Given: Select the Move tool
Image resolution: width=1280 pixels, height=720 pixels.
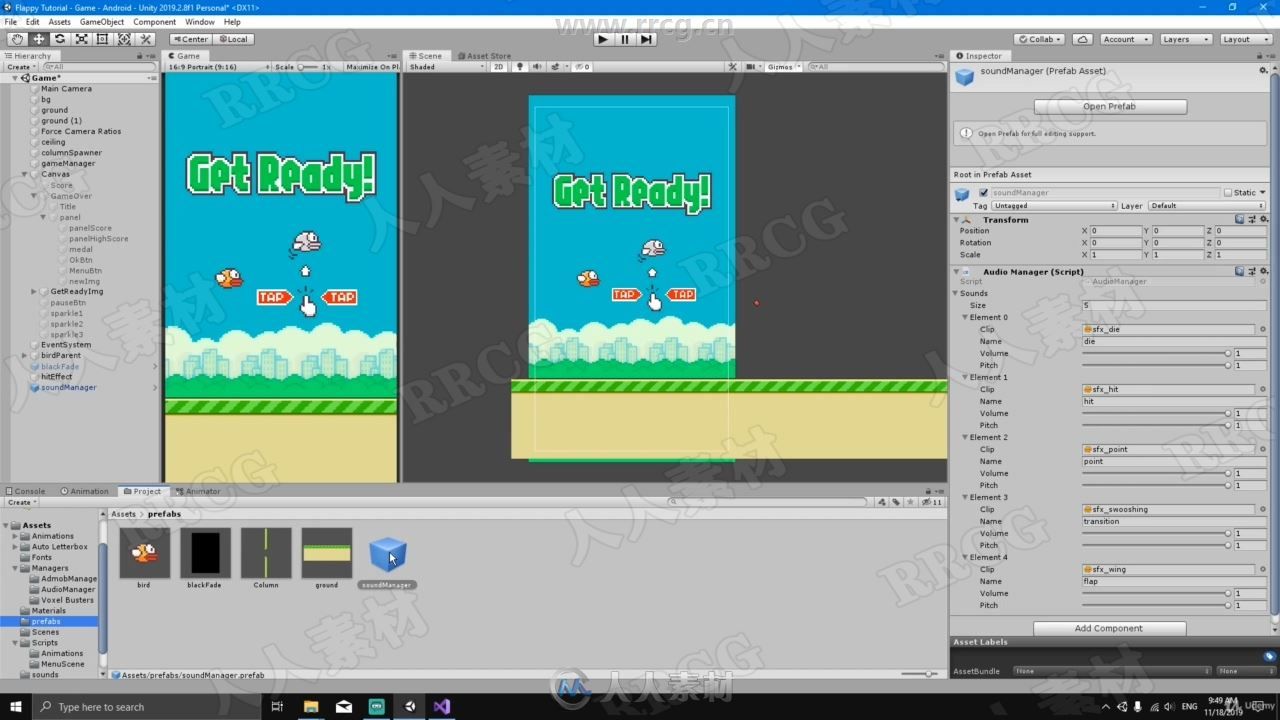Looking at the screenshot, I should click(x=39, y=39).
